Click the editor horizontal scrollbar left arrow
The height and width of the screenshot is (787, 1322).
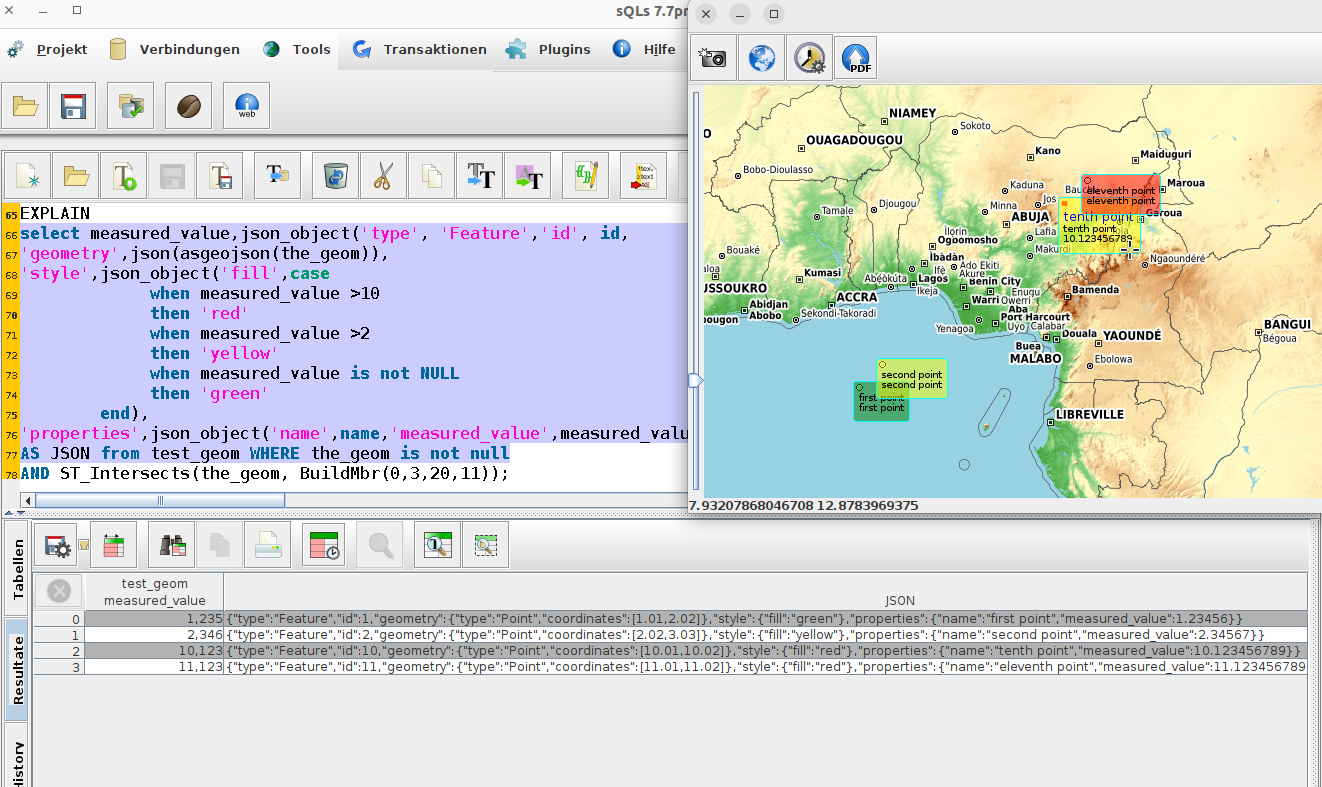coord(28,500)
